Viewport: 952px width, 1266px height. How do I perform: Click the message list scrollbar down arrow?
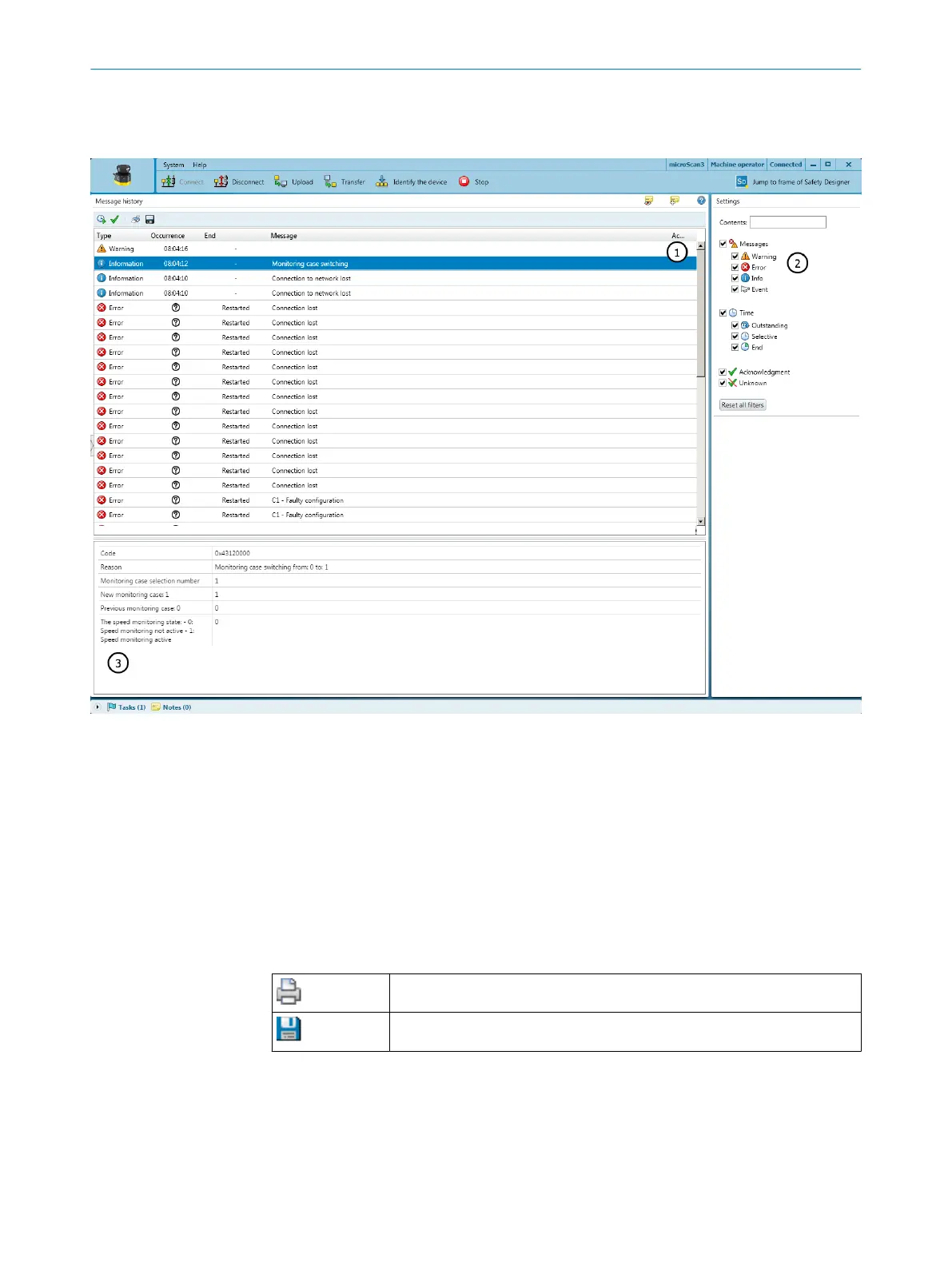pyautogui.click(x=701, y=521)
